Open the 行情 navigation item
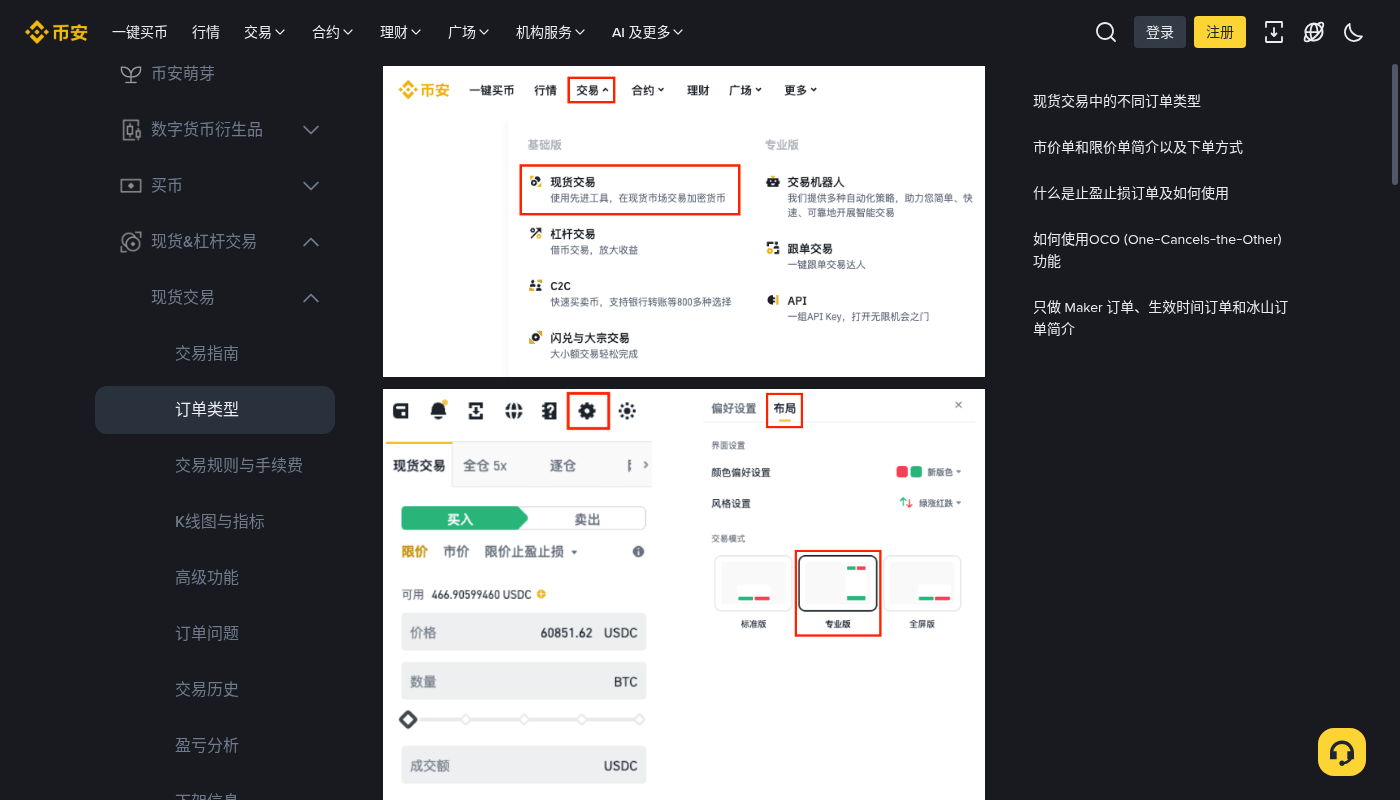The height and width of the screenshot is (800, 1400). pos(206,32)
